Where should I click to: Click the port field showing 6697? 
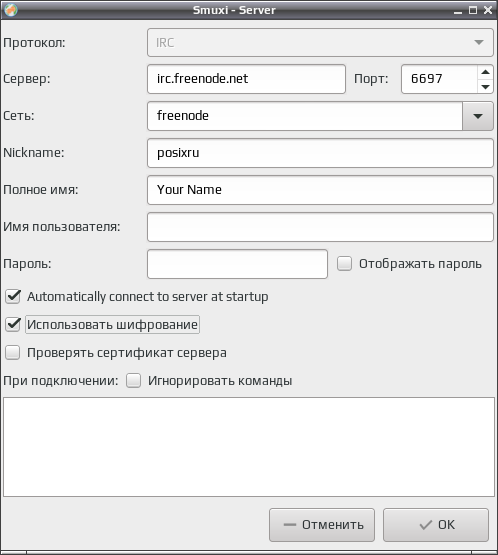(439, 79)
